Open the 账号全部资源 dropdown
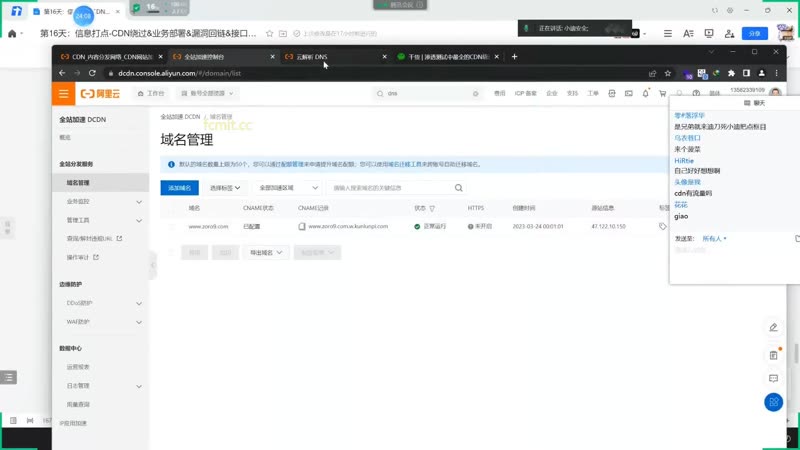Viewport: 800px width, 450px height. 207,93
